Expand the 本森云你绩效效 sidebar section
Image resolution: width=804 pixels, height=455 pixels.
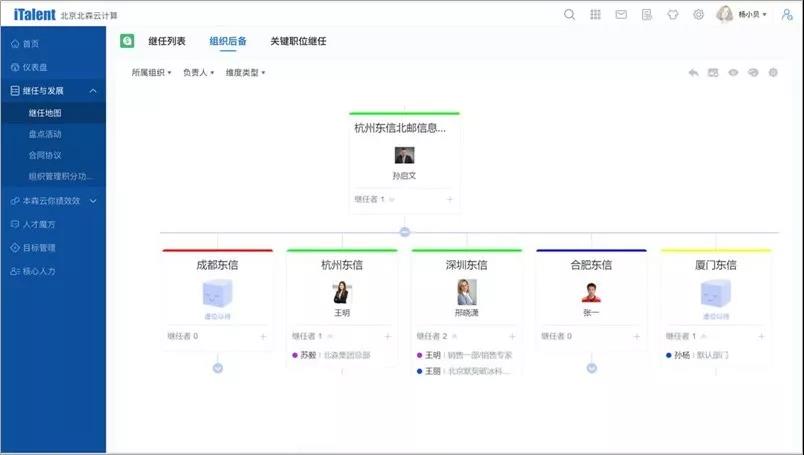pos(93,201)
